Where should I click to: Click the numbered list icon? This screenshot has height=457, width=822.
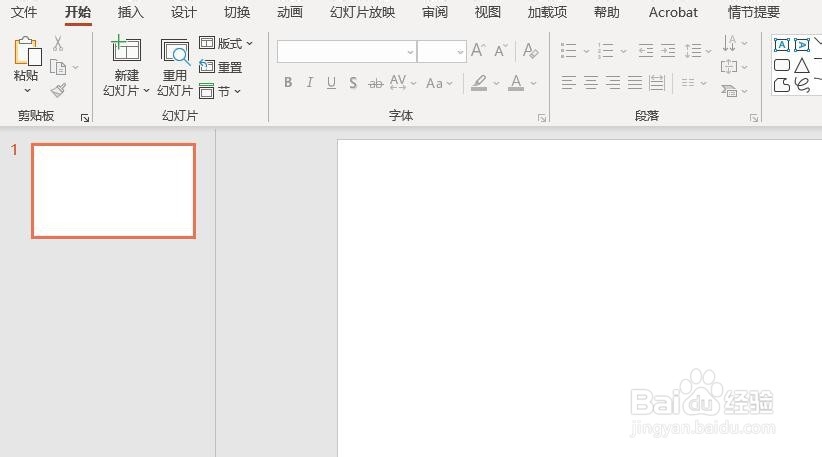[x=605, y=51]
